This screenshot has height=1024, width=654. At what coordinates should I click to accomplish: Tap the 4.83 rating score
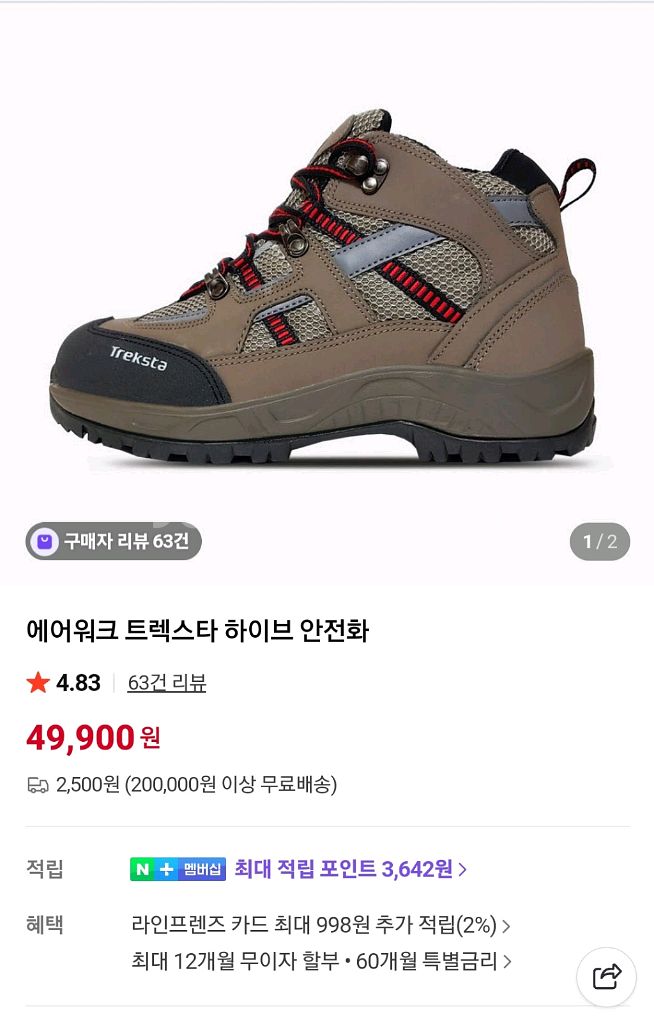(x=78, y=683)
